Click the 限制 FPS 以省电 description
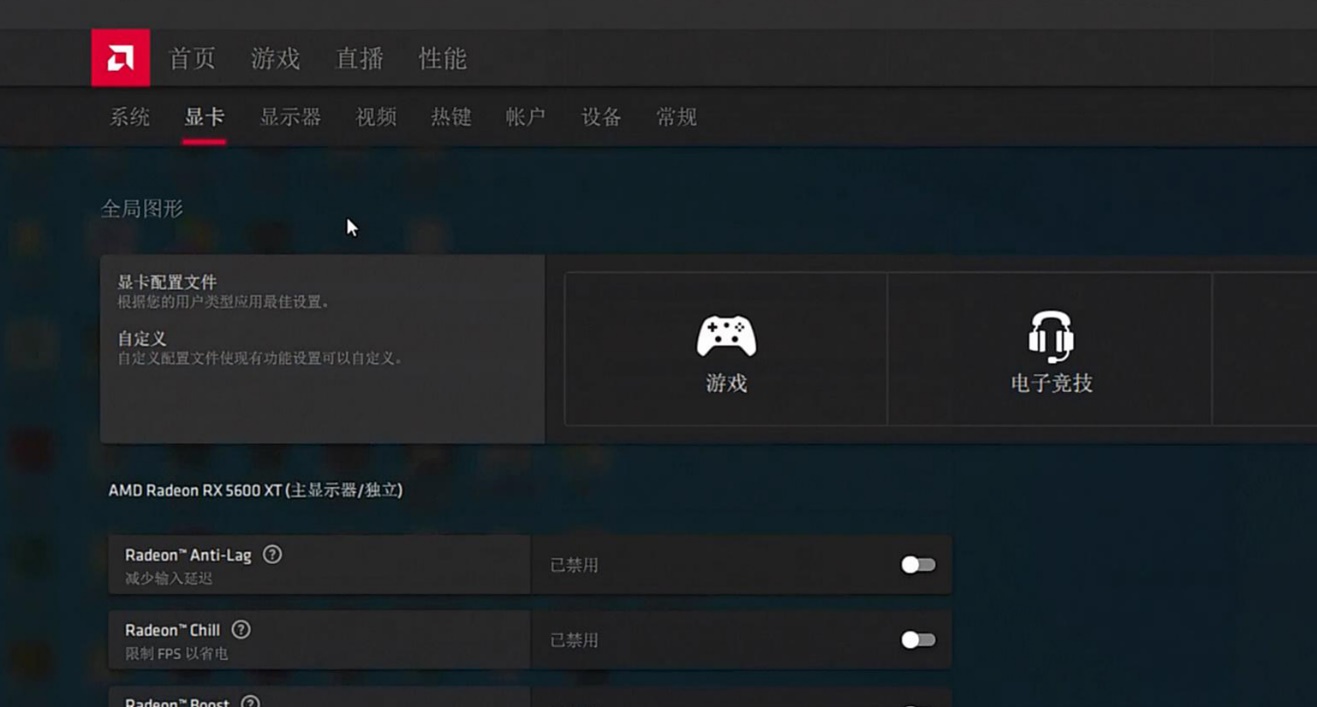This screenshot has height=707, width=1317. 177,654
